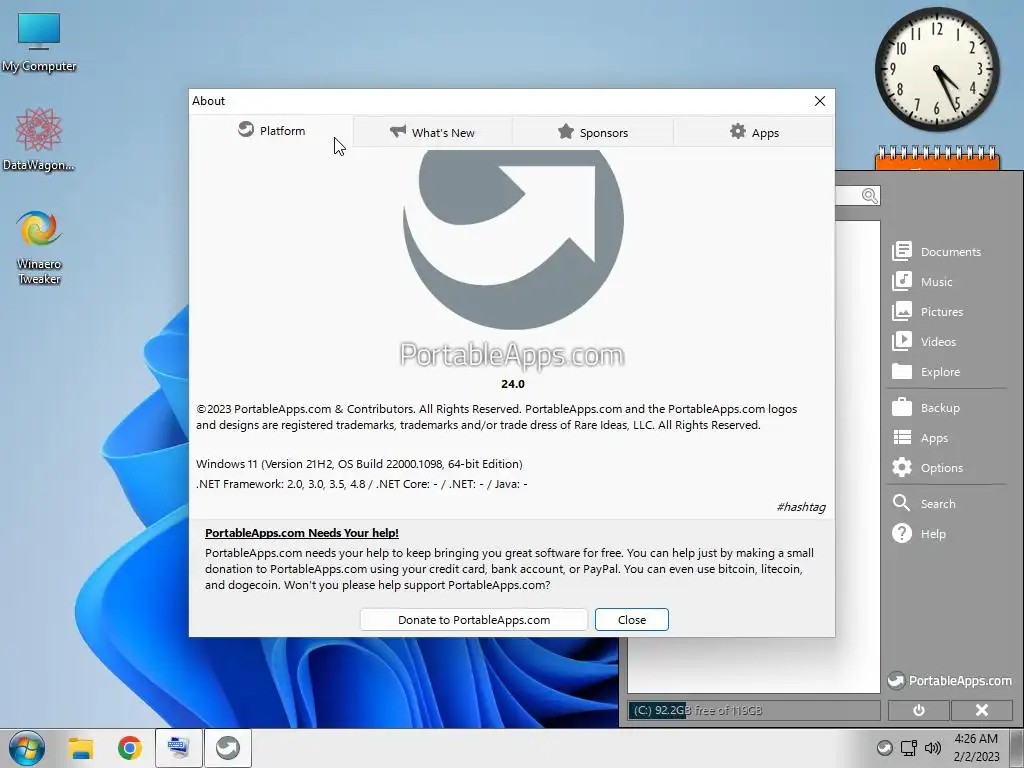This screenshot has width=1024, height=768.
Task: Open Winaero Tweaker desktop icon
Action: 39,247
